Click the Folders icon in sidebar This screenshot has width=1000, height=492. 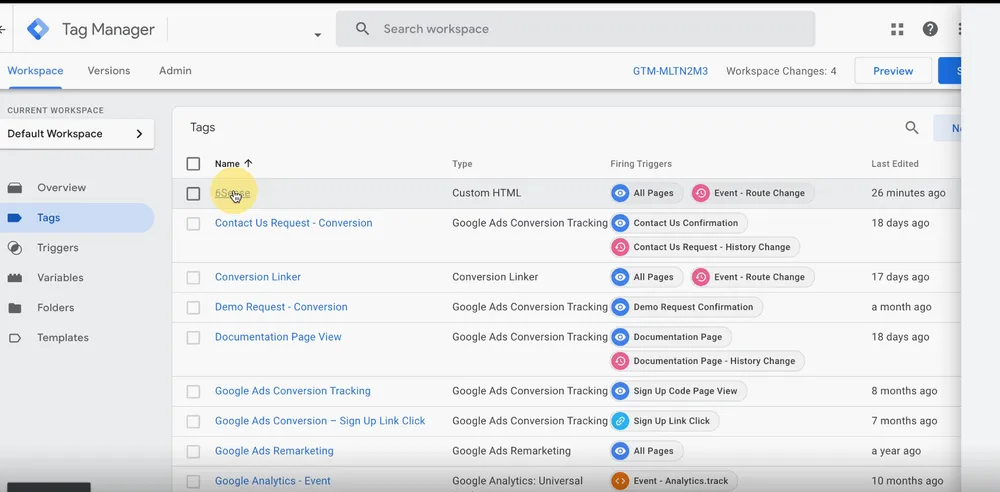[15, 308]
